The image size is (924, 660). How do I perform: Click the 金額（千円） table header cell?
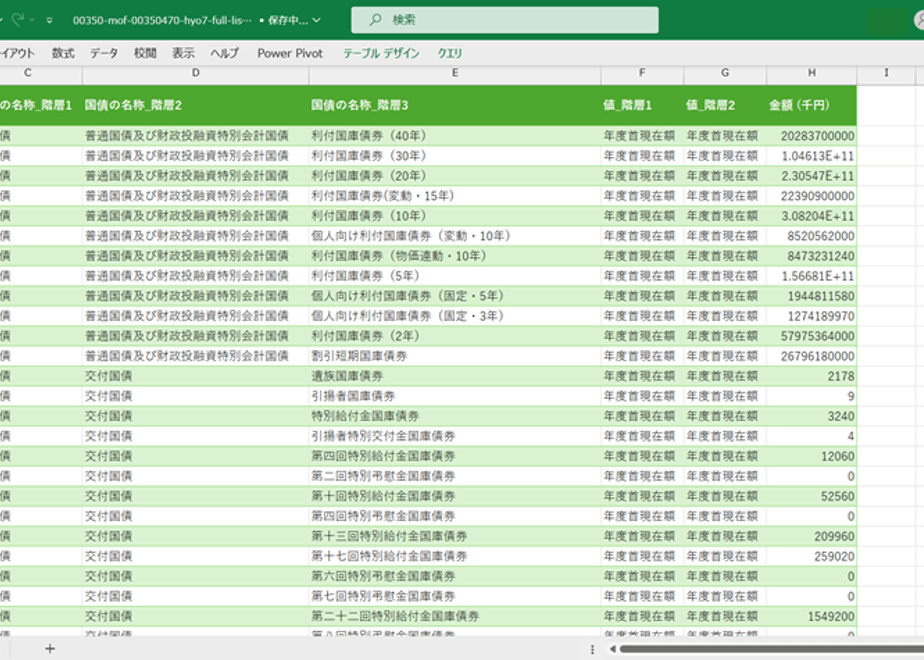(811, 105)
